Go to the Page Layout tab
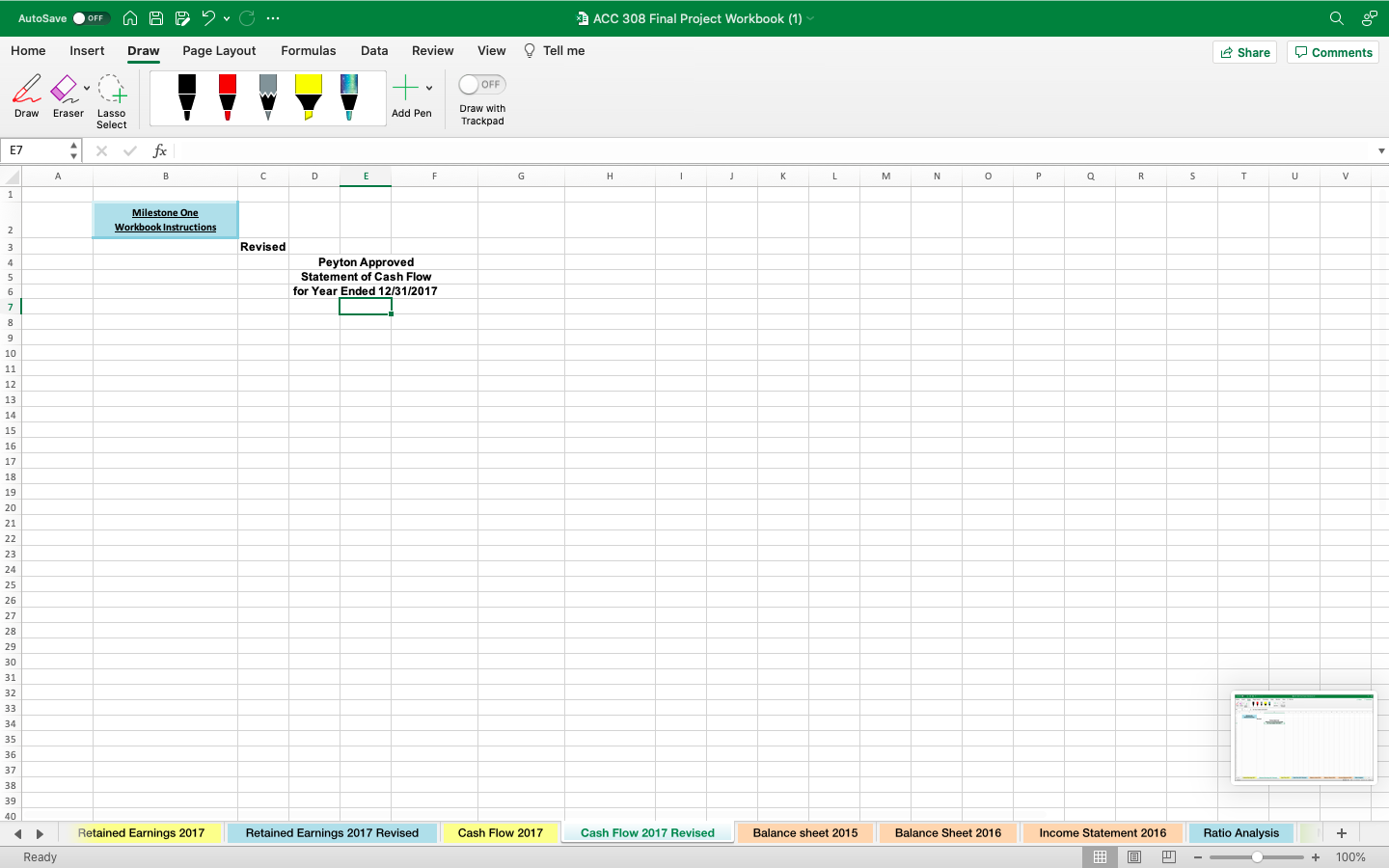The height and width of the screenshot is (868, 1389). [219, 51]
